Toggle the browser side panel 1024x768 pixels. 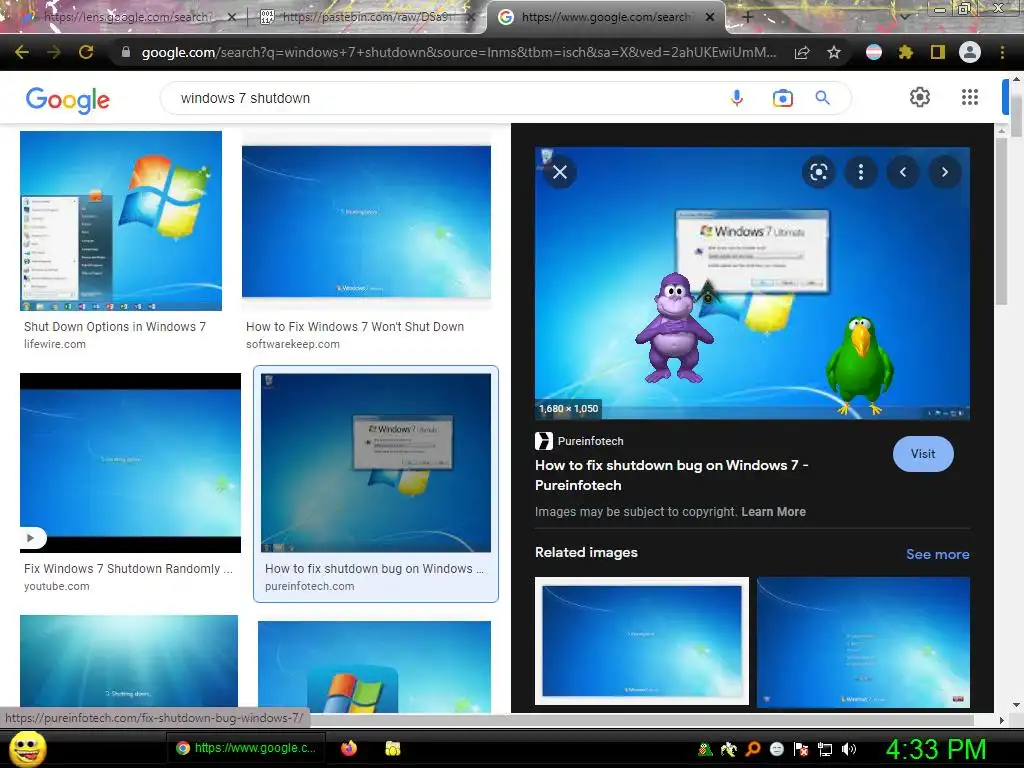(938, 52)
